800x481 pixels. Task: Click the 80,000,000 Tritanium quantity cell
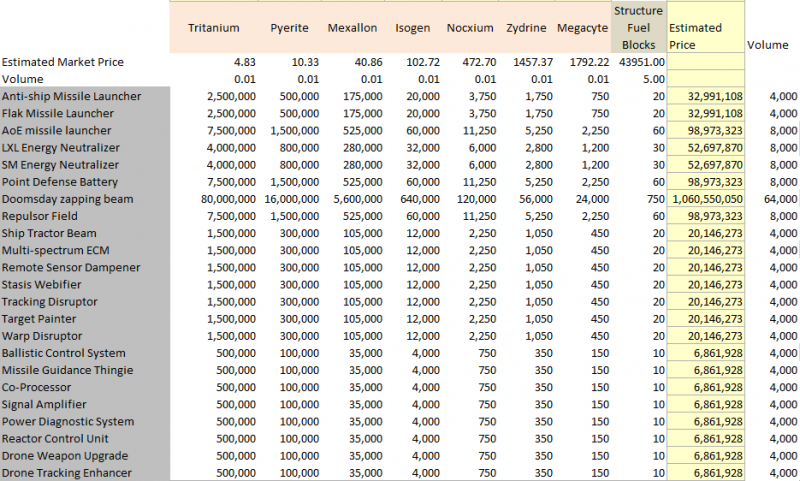pos(222,199)
